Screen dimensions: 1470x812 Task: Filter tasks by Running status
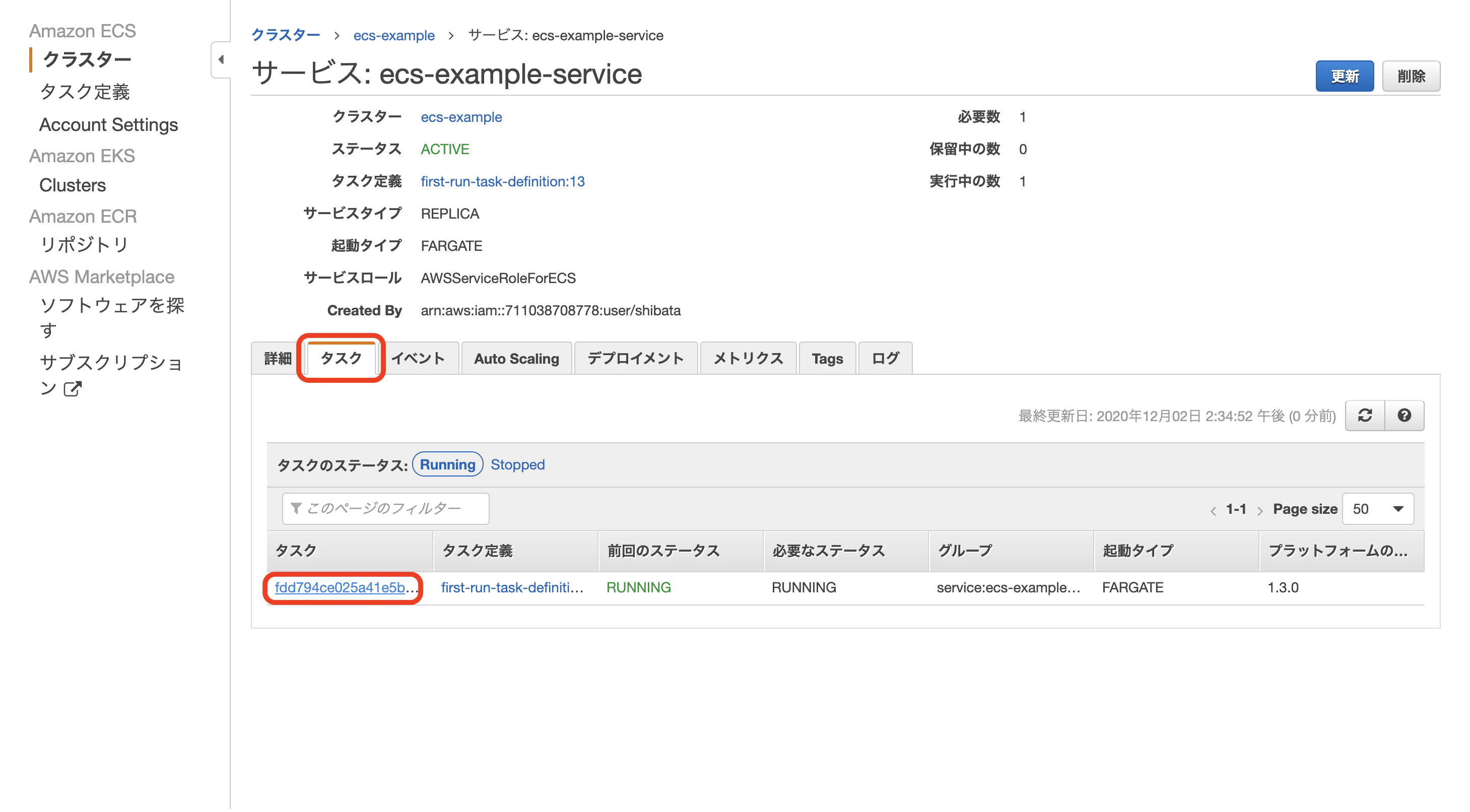click(447, 464)
